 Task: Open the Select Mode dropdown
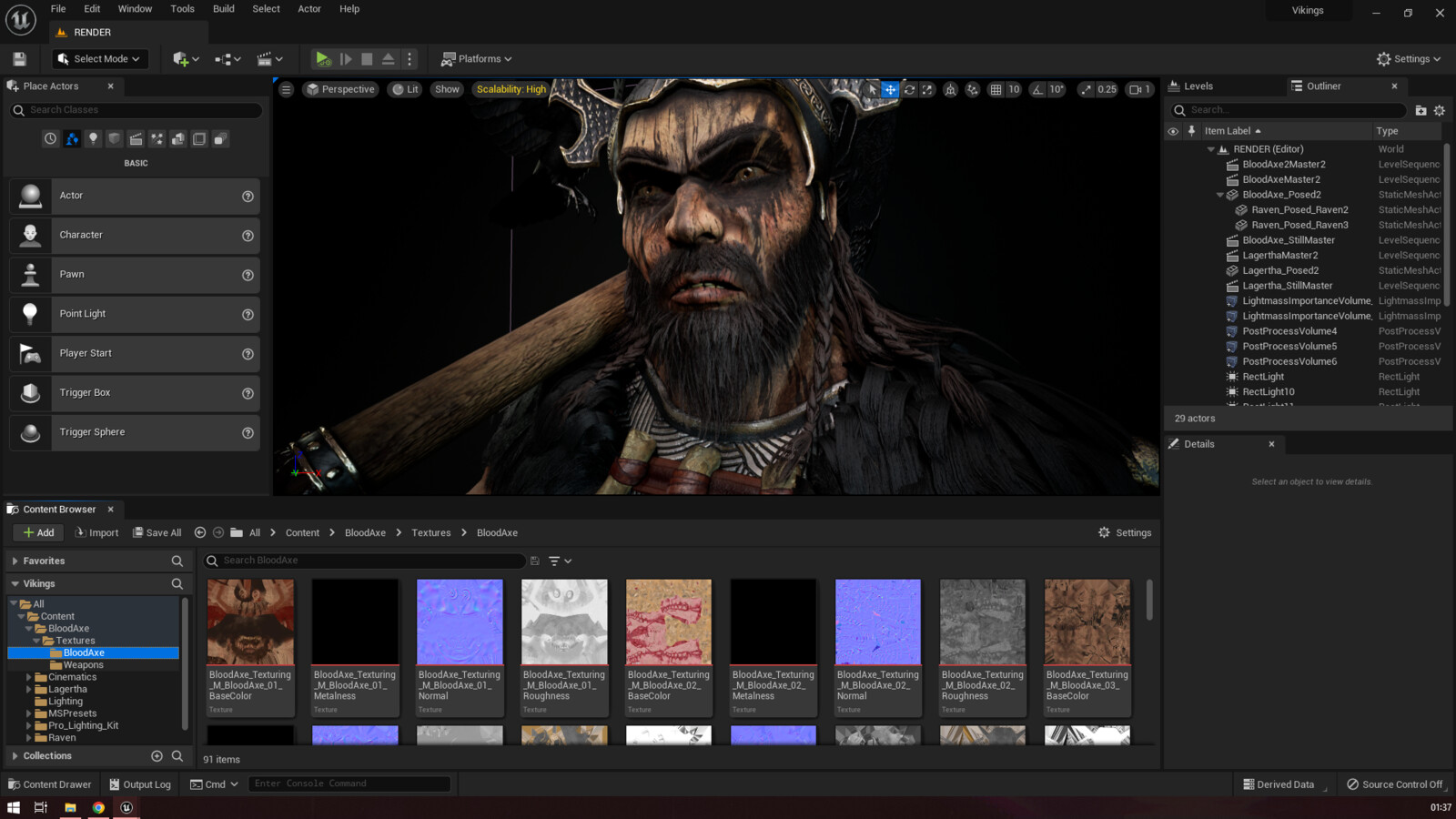pyautogui.click(x=100, y=59)
